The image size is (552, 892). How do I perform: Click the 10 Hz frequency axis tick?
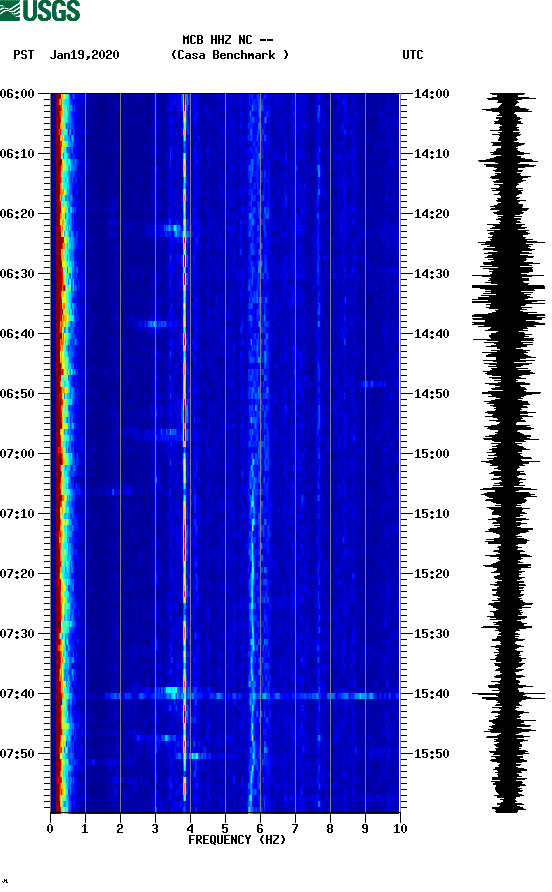400,828
